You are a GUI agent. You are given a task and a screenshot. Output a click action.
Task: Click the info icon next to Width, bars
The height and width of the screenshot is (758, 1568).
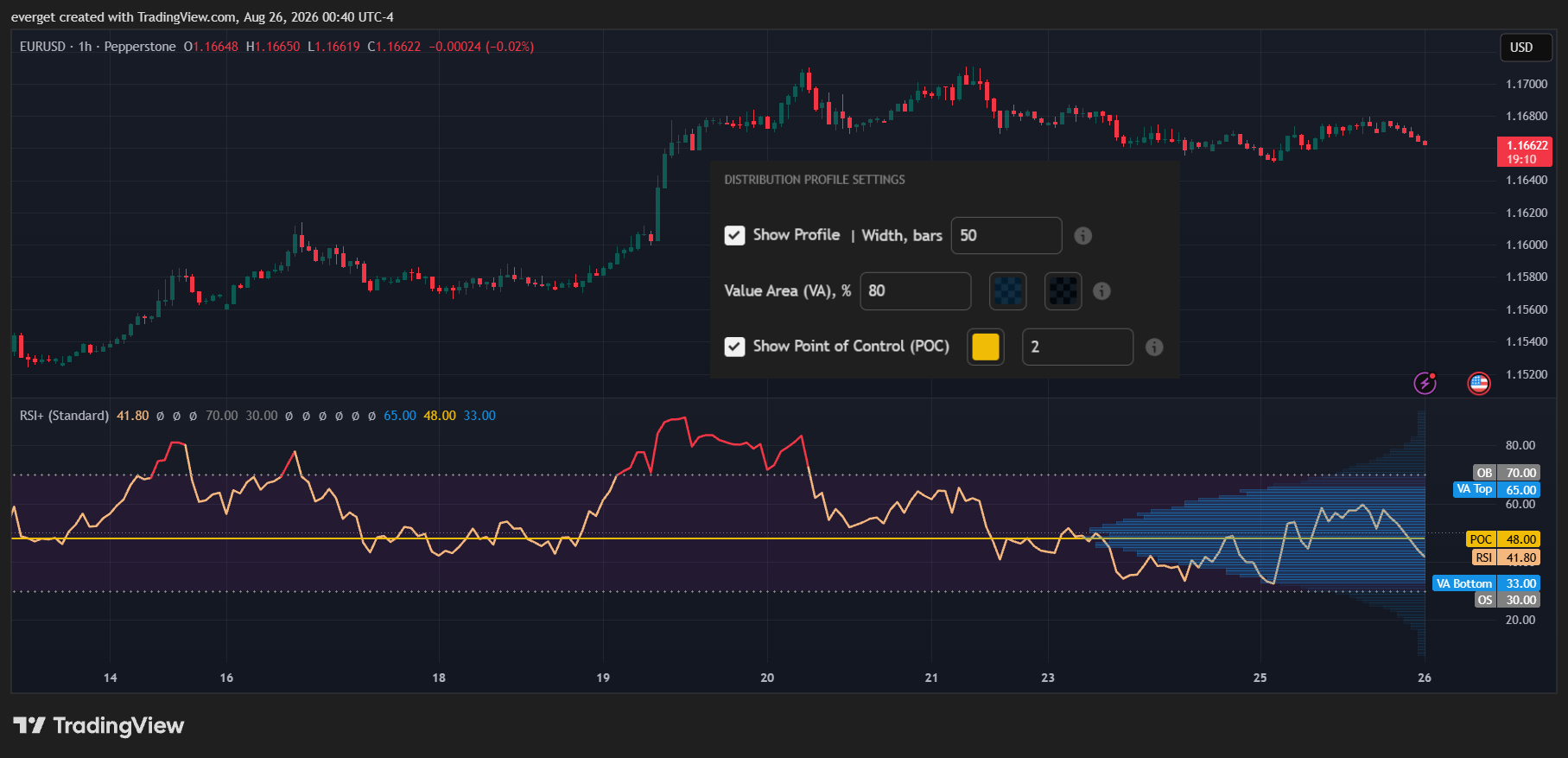click(1082, 236)
